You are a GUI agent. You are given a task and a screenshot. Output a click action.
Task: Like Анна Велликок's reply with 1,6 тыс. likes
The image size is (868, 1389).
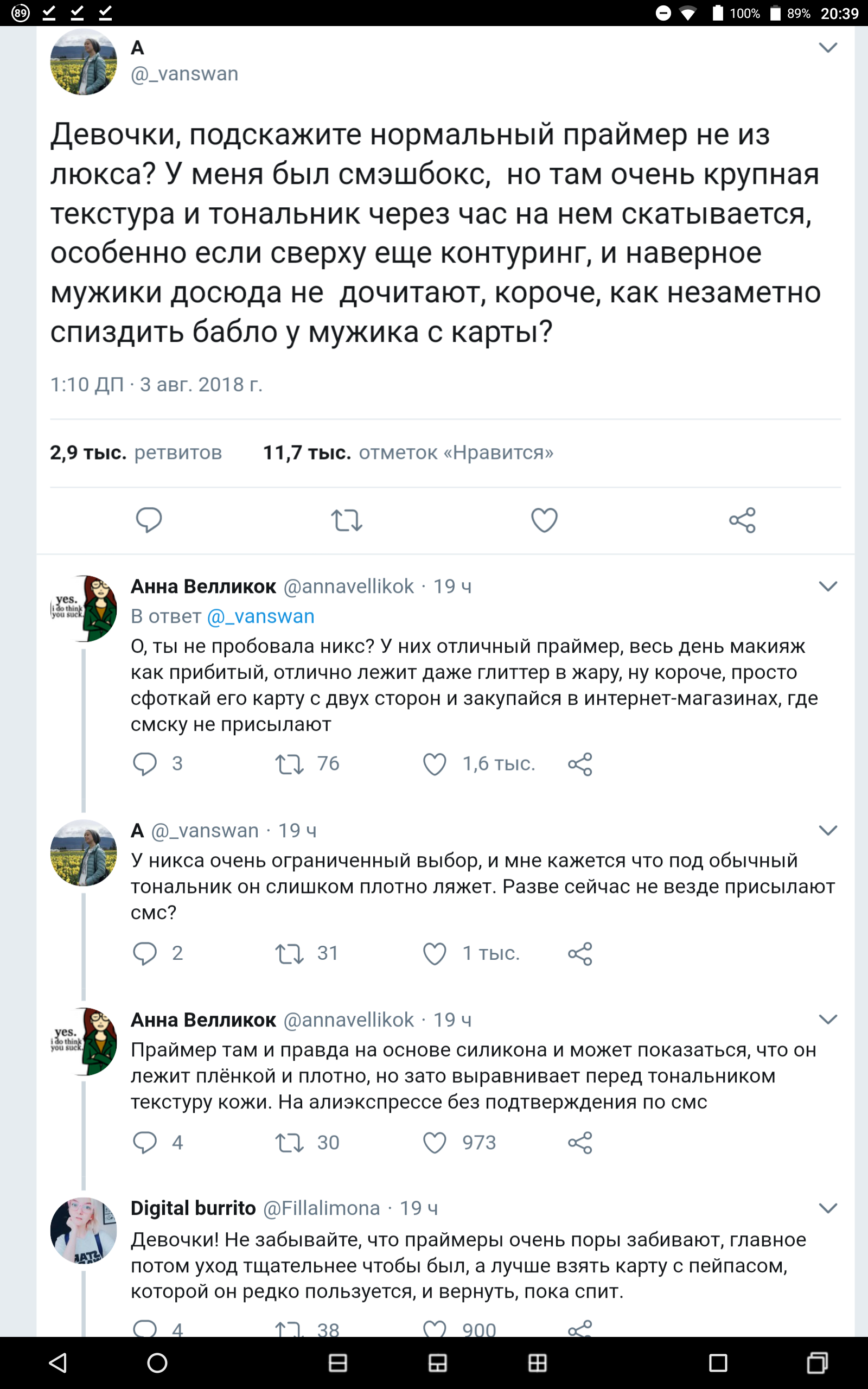(435, 764)
